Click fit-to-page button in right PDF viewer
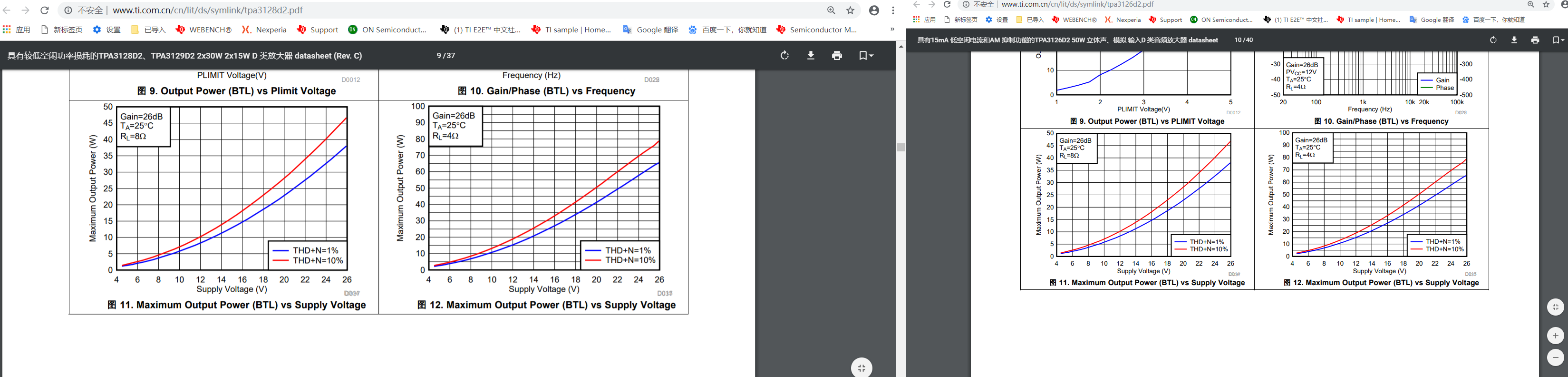The height and width of the screenshot is (377, 1568). click(1555, 307)
